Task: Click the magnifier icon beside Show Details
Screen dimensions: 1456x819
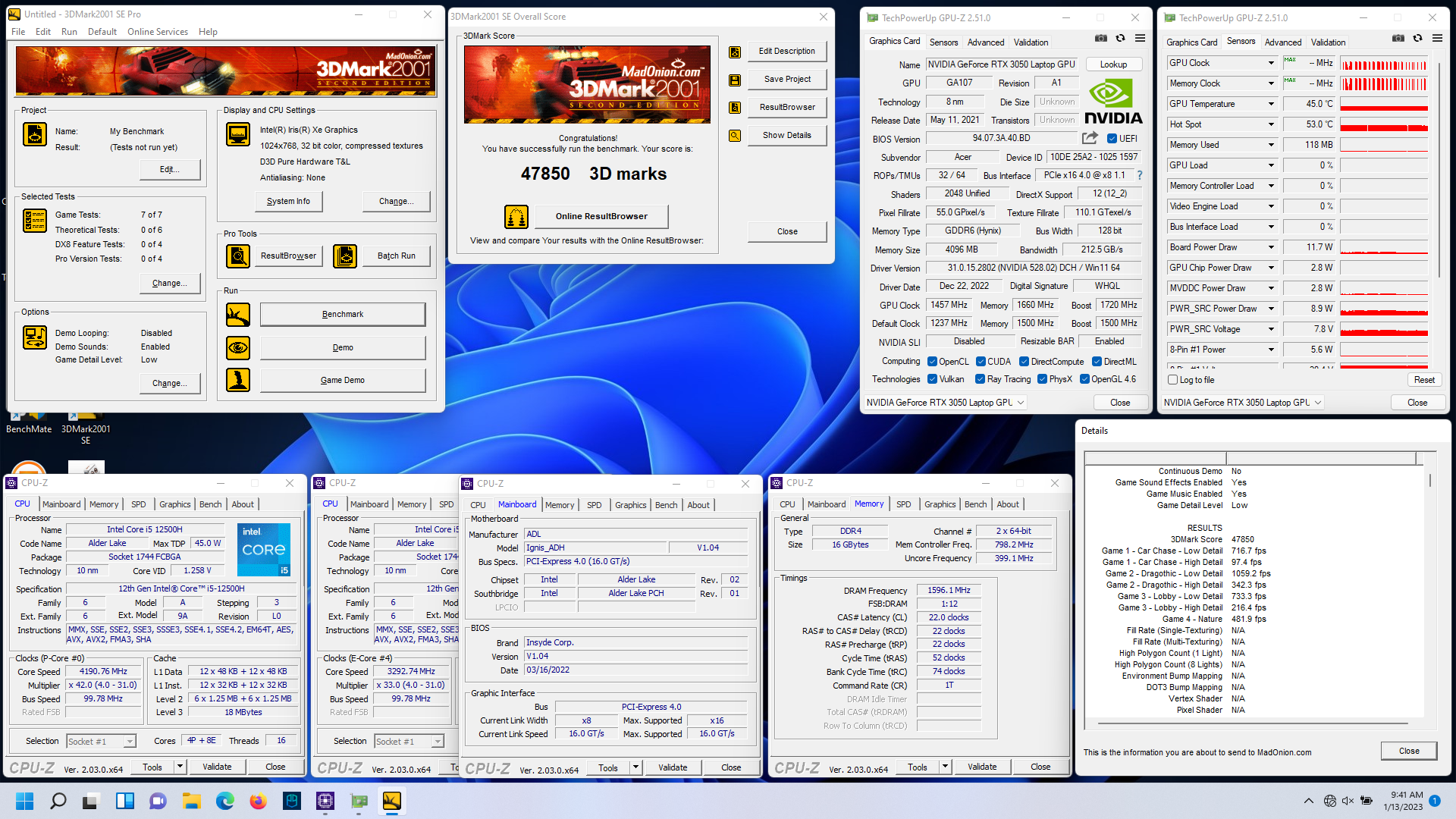Action: click(735, 136)
